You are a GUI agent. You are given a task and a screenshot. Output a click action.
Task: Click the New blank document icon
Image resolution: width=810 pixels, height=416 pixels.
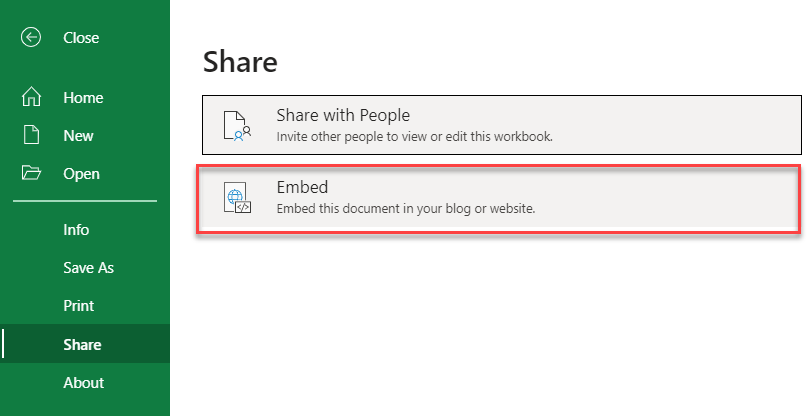tap(32, 136)
